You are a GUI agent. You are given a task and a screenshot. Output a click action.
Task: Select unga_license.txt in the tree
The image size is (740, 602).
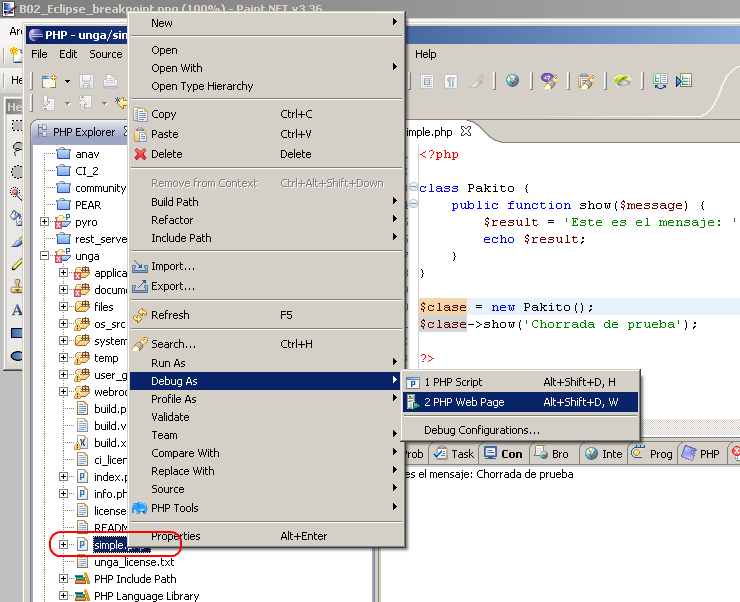pyautogui.click(x=126, y=562)
